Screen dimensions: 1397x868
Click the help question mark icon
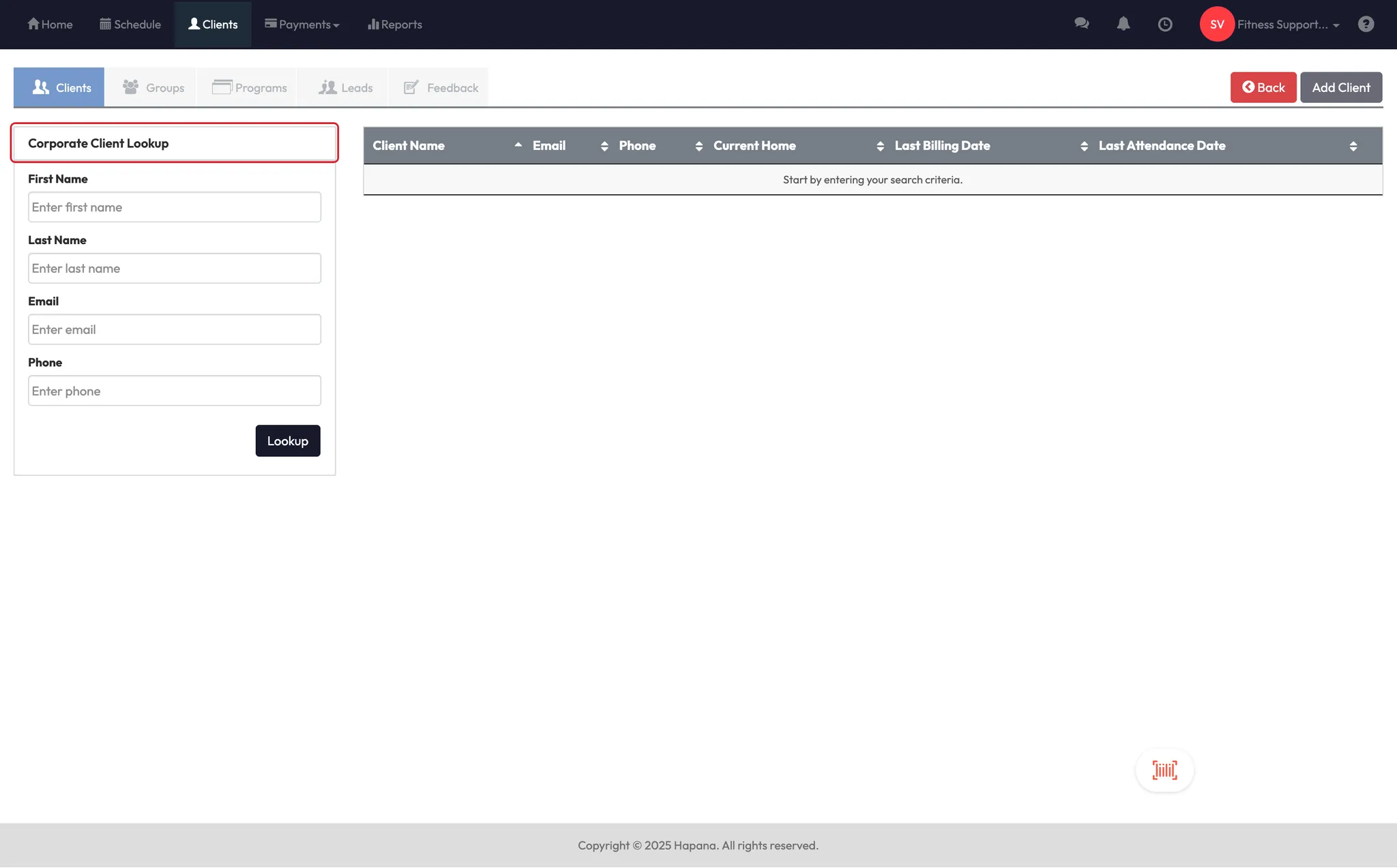point(1366,25)
